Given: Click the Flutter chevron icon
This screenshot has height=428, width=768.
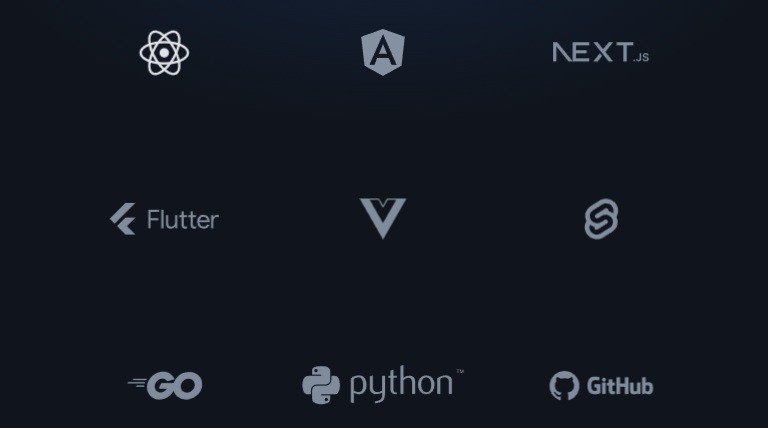Looking at the screenshot, I should click(122, 219).
